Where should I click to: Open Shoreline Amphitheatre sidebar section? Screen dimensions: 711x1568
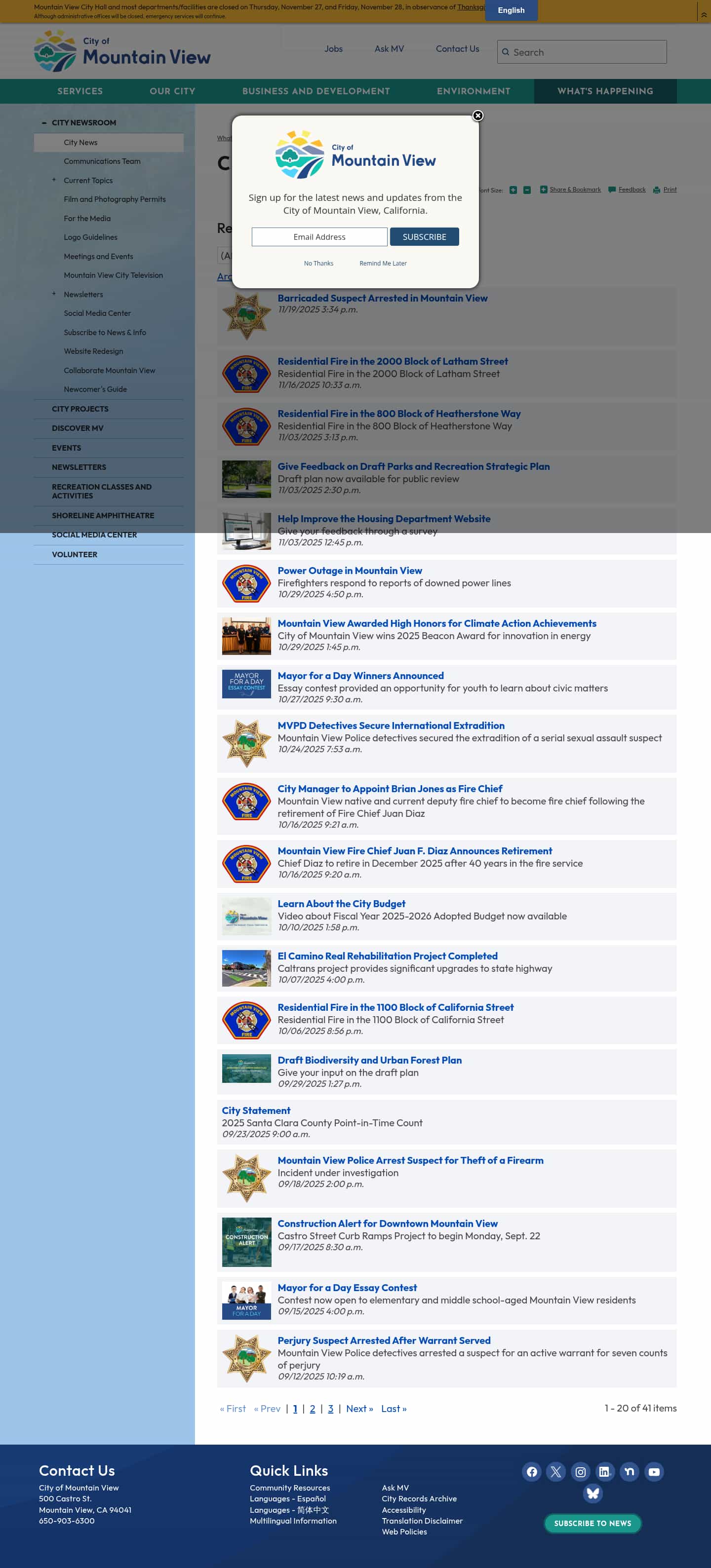pos(109,516)
